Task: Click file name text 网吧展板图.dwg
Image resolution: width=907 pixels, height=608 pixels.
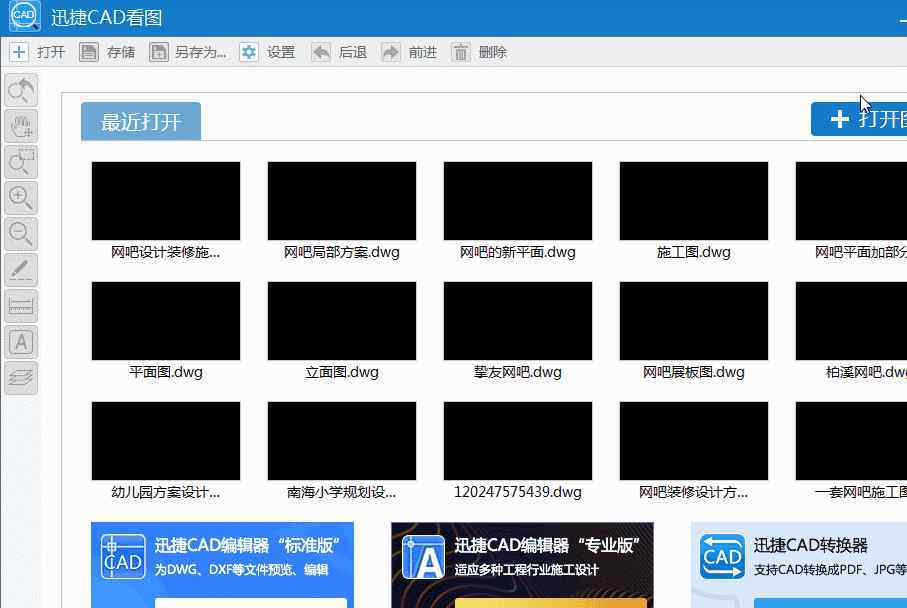Action: (694, 373)
